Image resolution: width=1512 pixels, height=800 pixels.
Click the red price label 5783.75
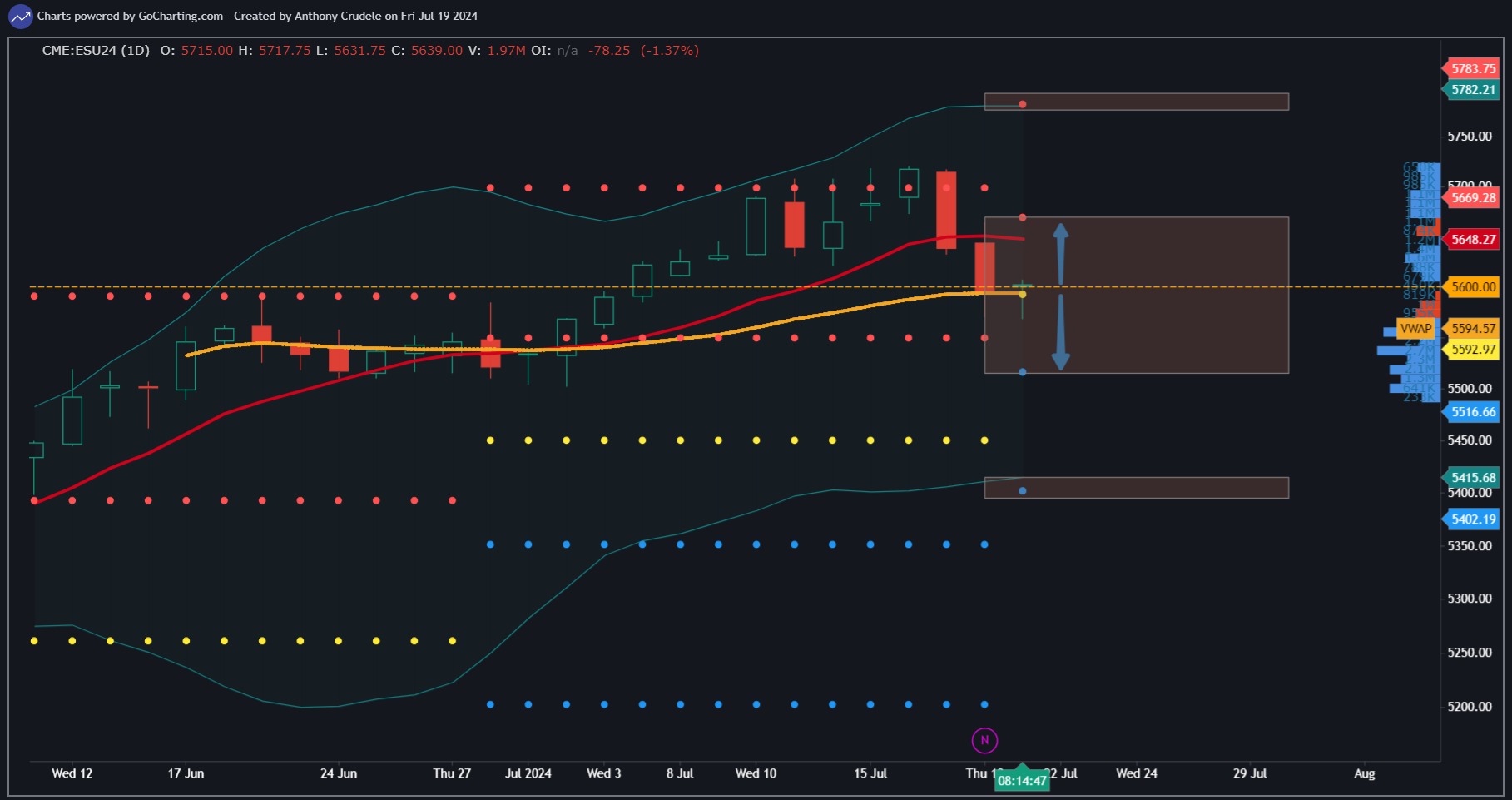(x=1472, y=68)
